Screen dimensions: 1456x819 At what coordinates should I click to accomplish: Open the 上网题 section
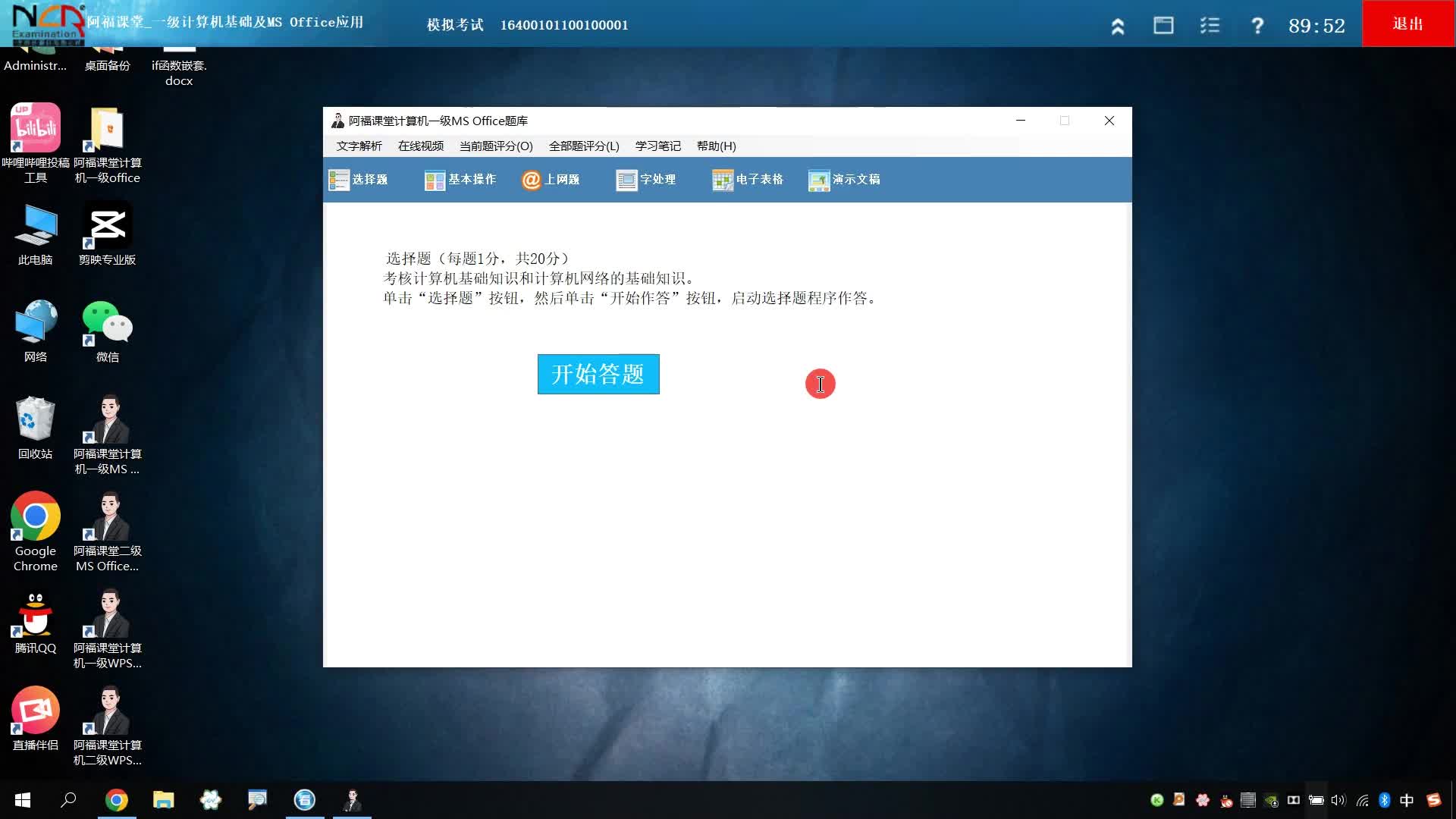click(551, 180)
